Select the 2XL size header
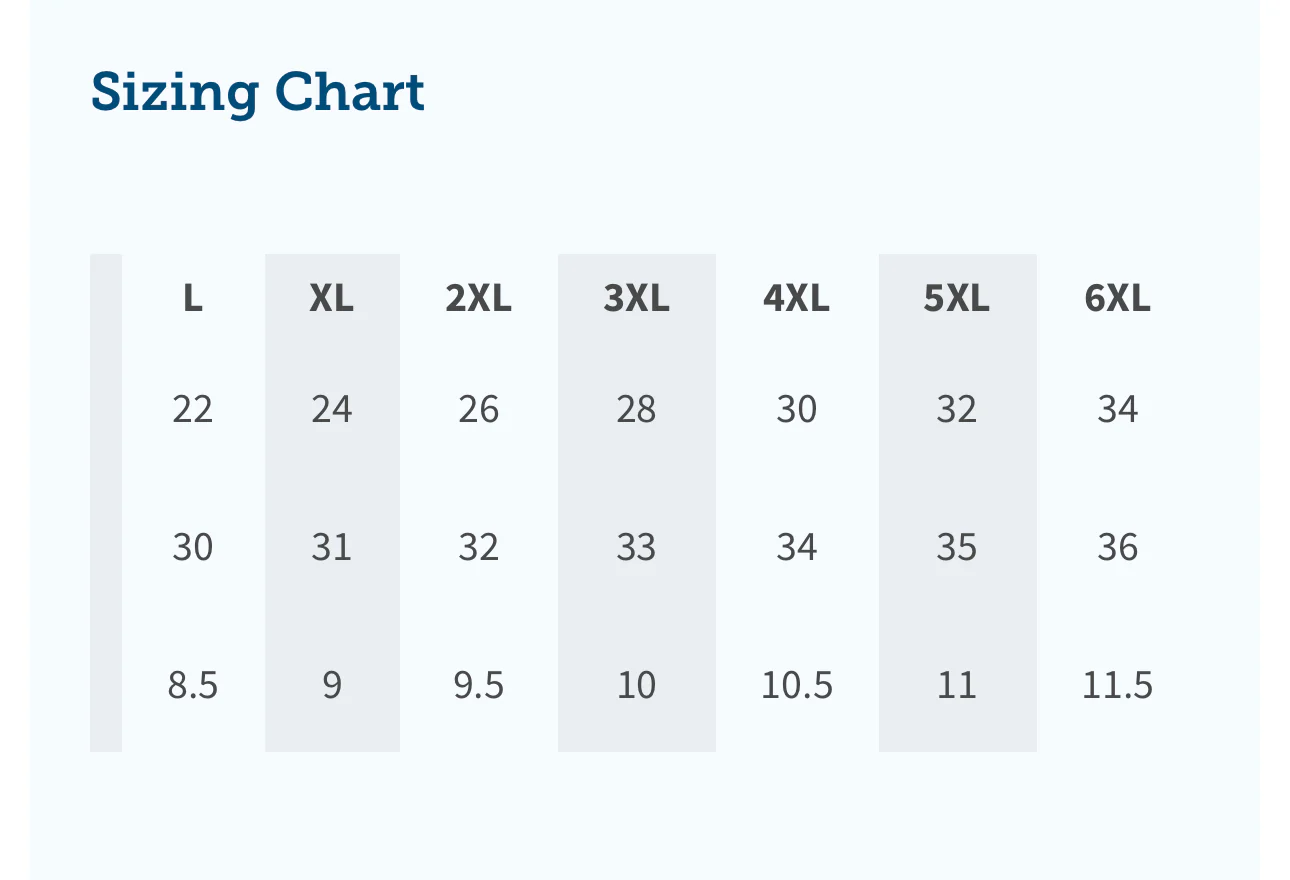The image size is (1290, 880). (478, 298)
